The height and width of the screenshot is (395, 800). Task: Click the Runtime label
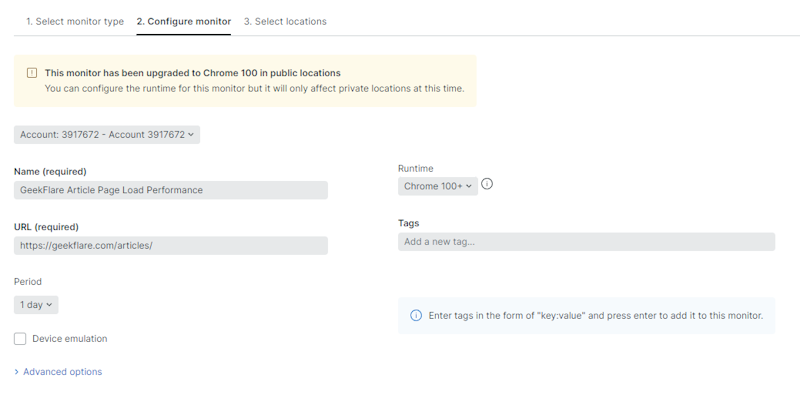coord(415,168)
